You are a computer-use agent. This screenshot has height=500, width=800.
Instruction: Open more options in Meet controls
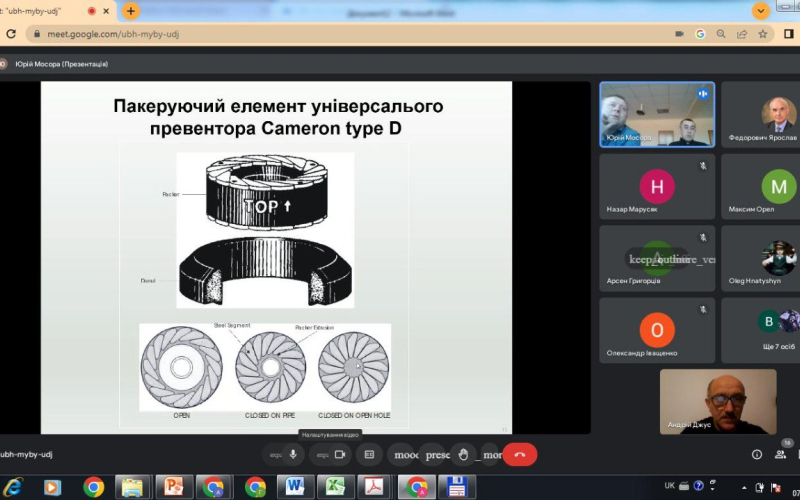click(x=491, y=455)
